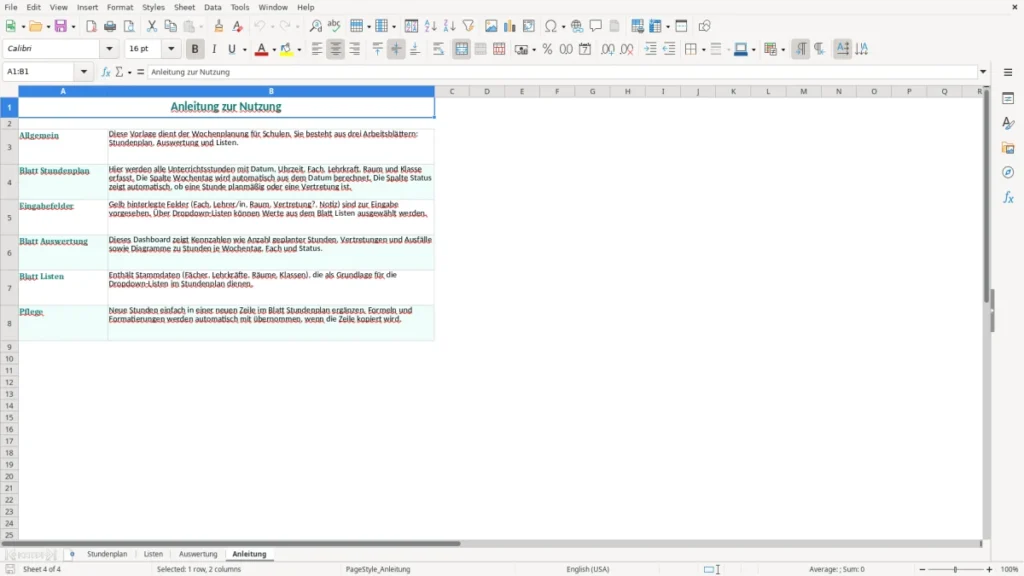1024x576 pixels.
Task: Select row 9 header
Action: pyautogui.click(x=9, y=347)
